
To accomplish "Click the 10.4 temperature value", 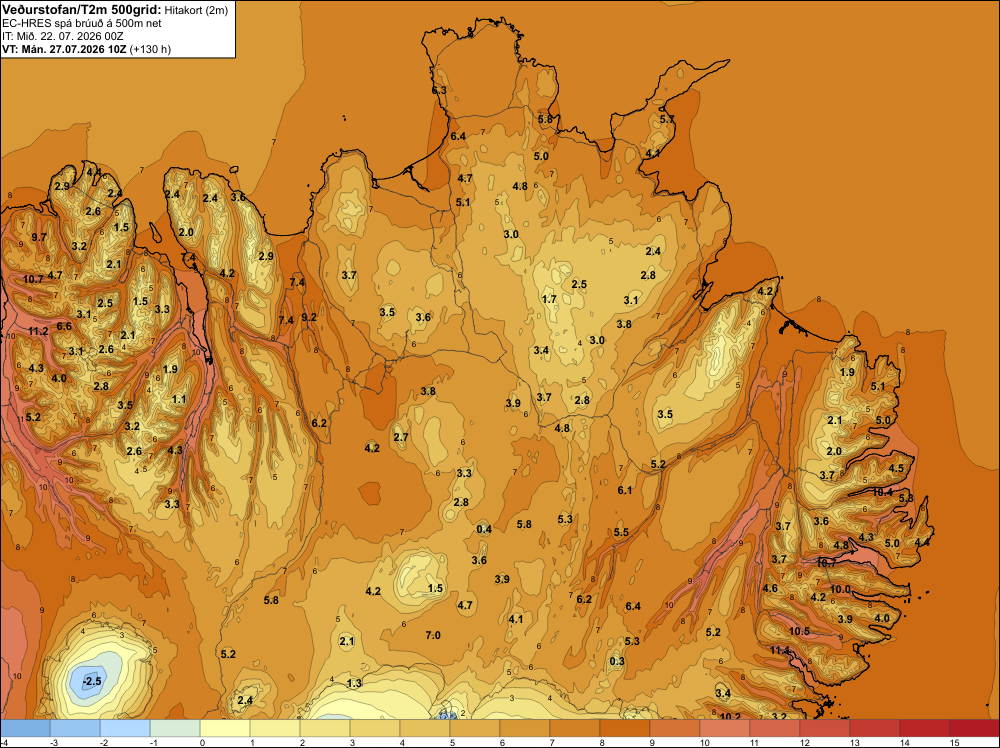I will click(x=883, y=492).
